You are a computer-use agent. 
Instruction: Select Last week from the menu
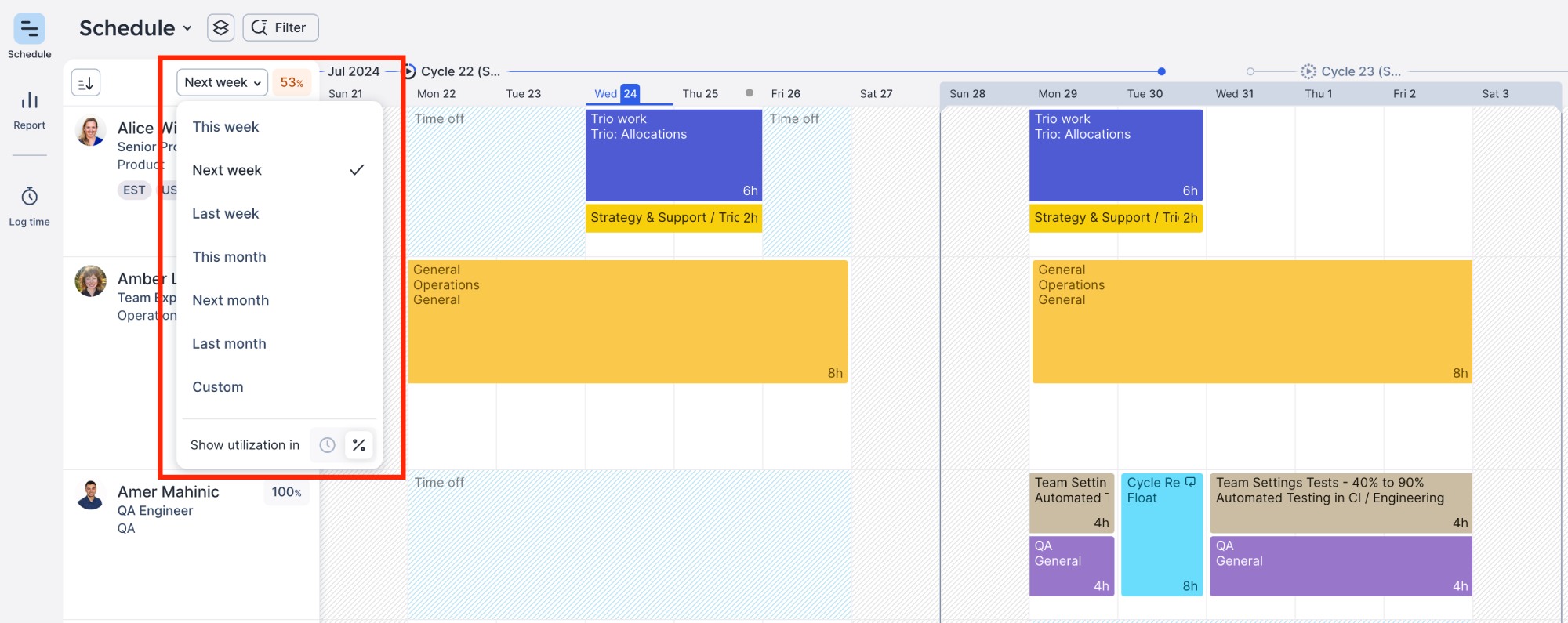pyautogui.click(x=225, y=214)
